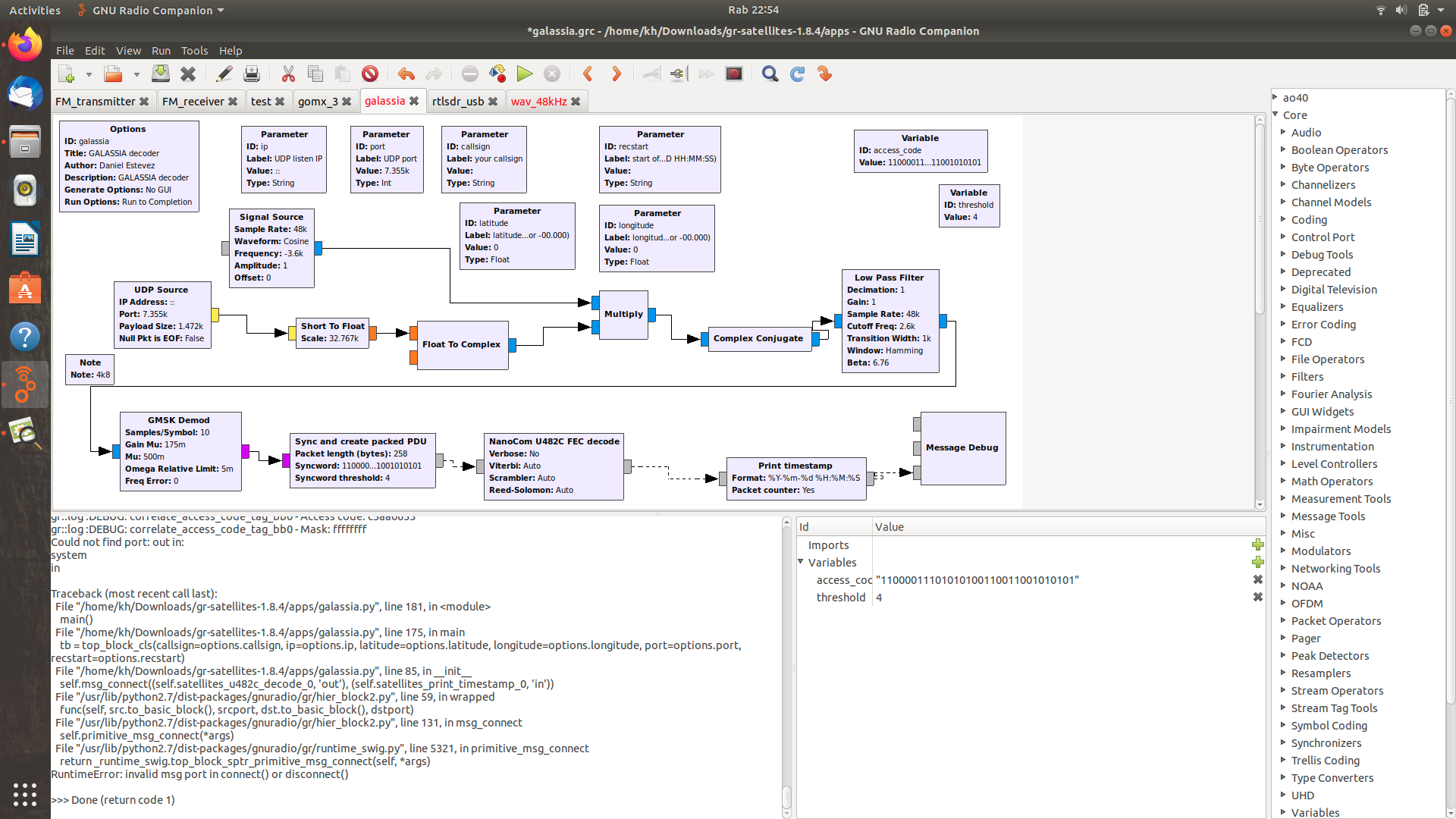Click the red Delete block icon
The height and width of the screenshot is (819, 1456).
click(369, 74)
